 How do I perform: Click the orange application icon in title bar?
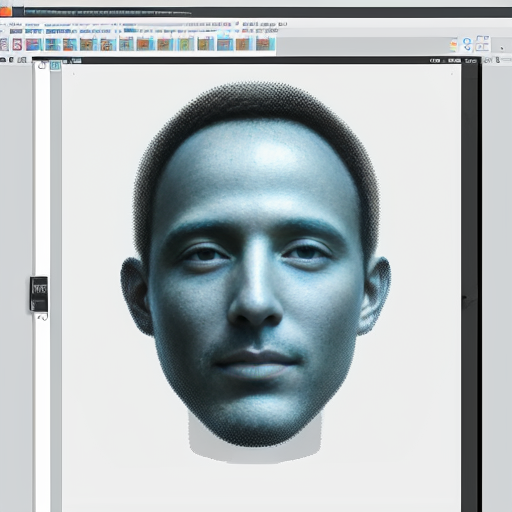[x=6, y=12]
